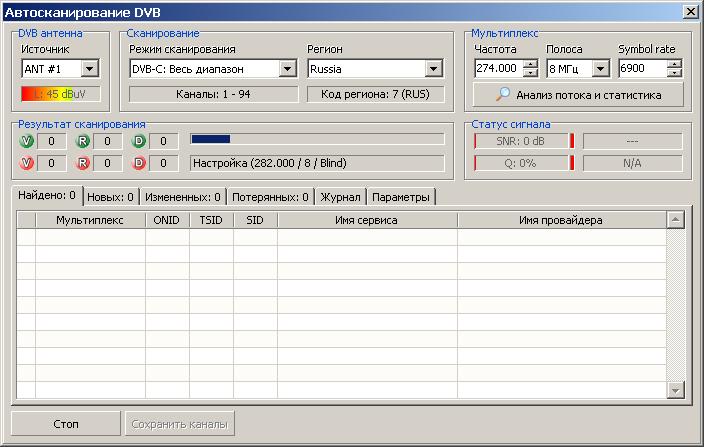Viewport: 704px width, 447px height.
Task: Open the ANT #1 source dropdown
Action: [89, 69]
